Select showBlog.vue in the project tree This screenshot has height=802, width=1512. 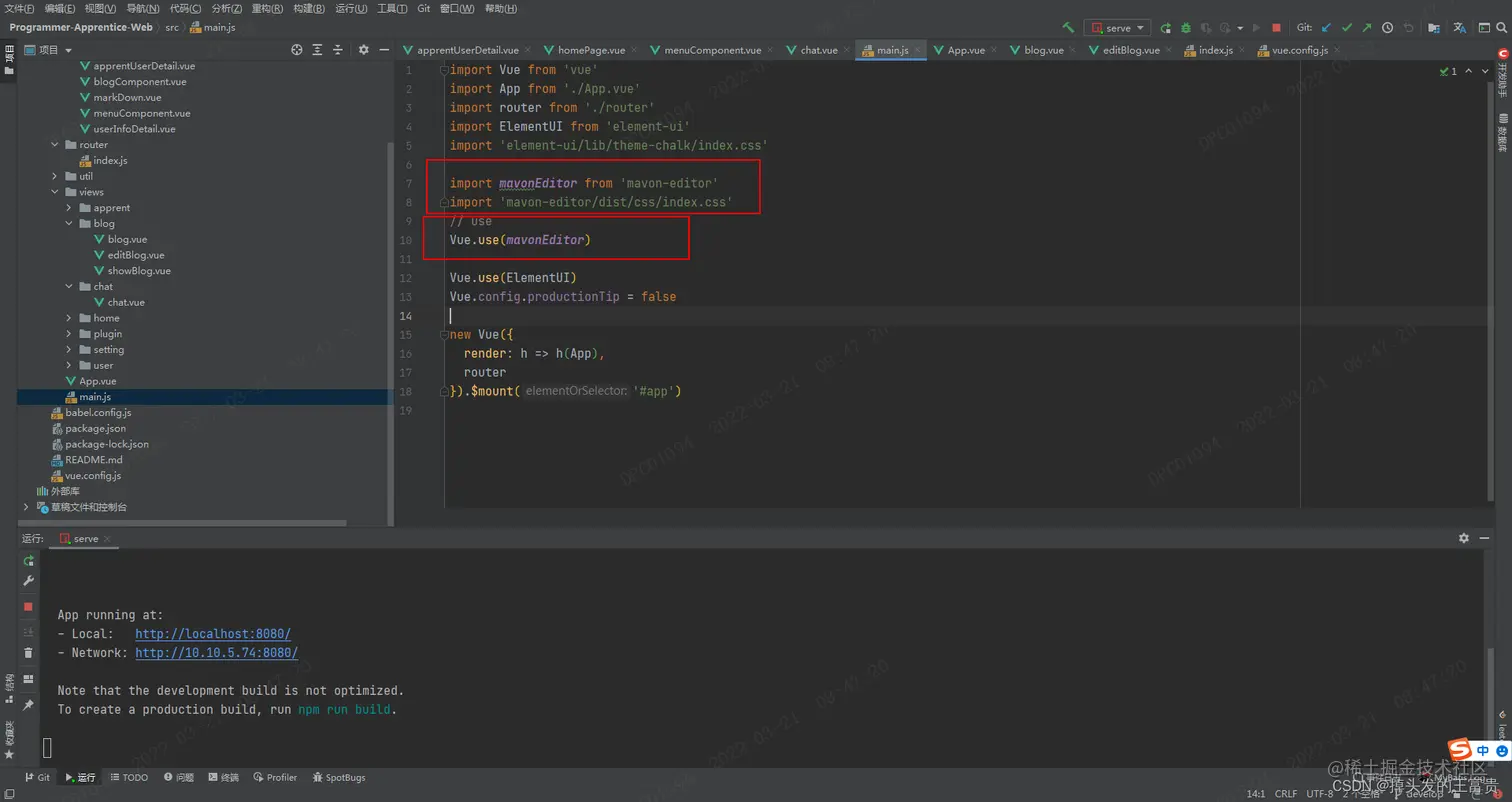coord(139,271)
